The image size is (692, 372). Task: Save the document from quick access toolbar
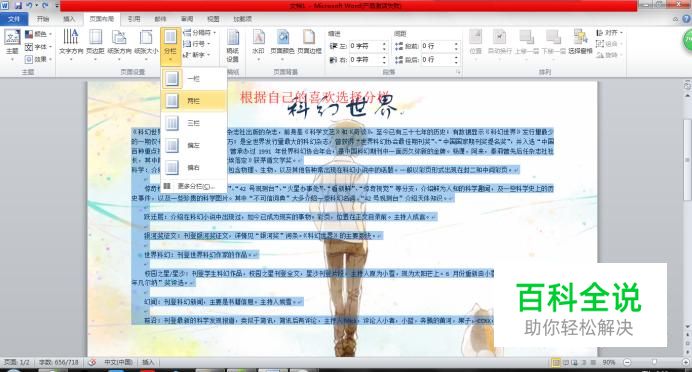tap(18, 5)
